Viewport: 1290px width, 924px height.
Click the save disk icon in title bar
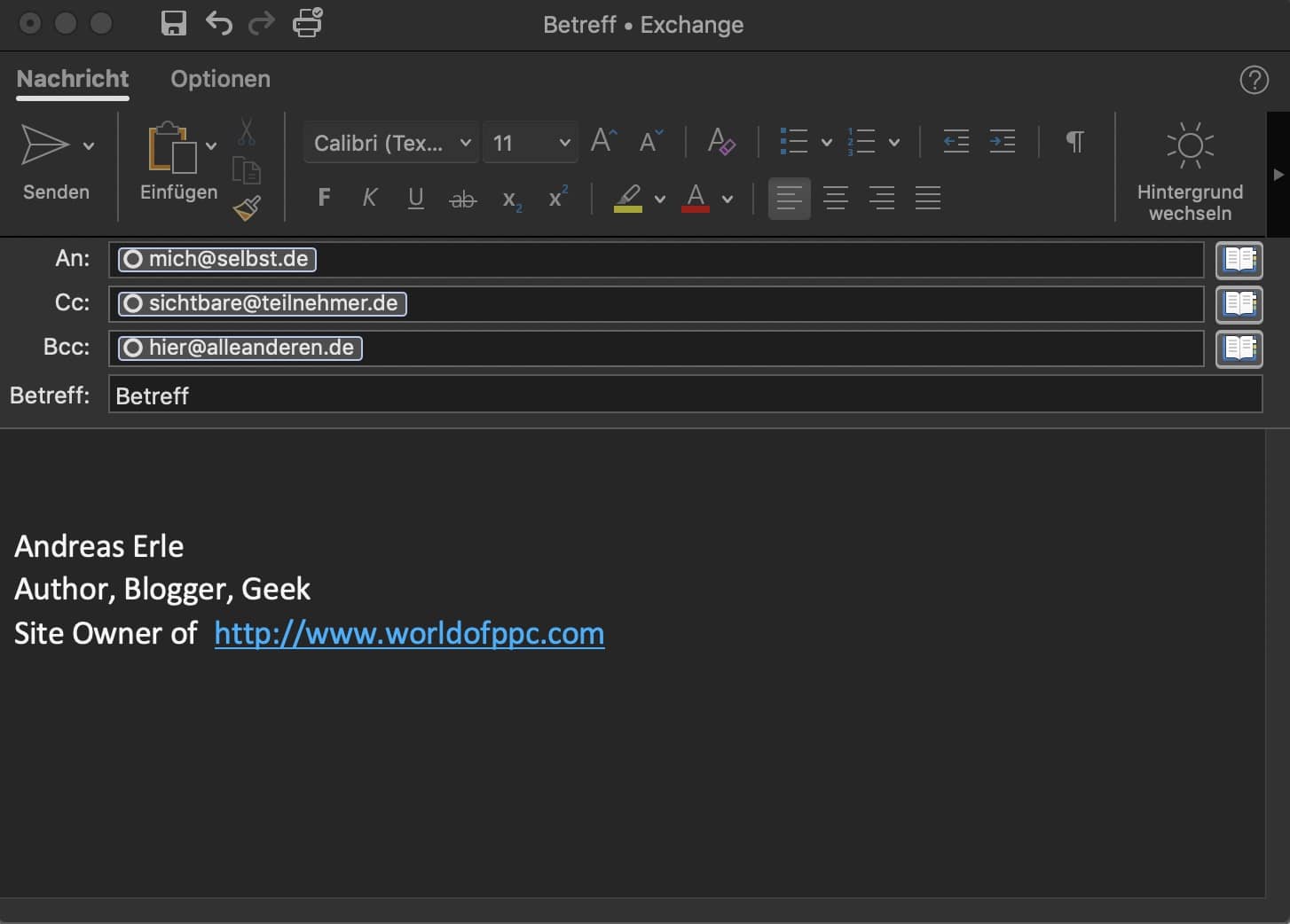[x=174, y=23]
